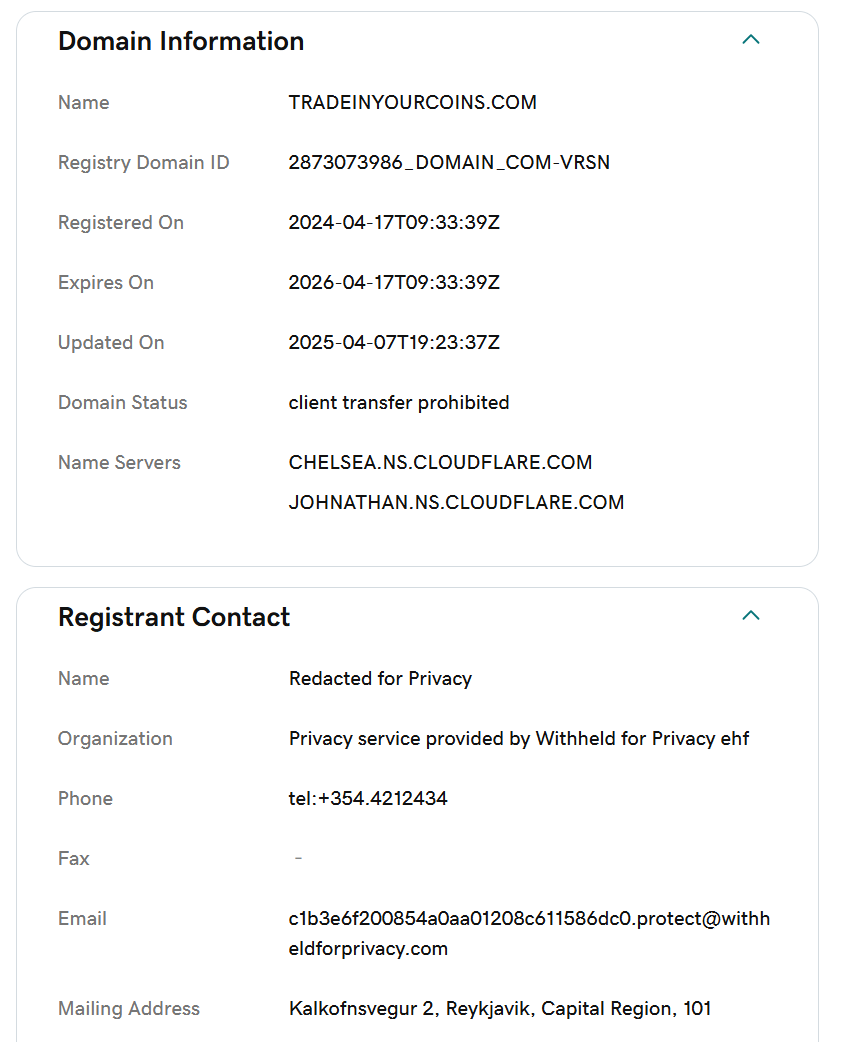
Task: Click the Name Servers label
Action: click(119, 463)
